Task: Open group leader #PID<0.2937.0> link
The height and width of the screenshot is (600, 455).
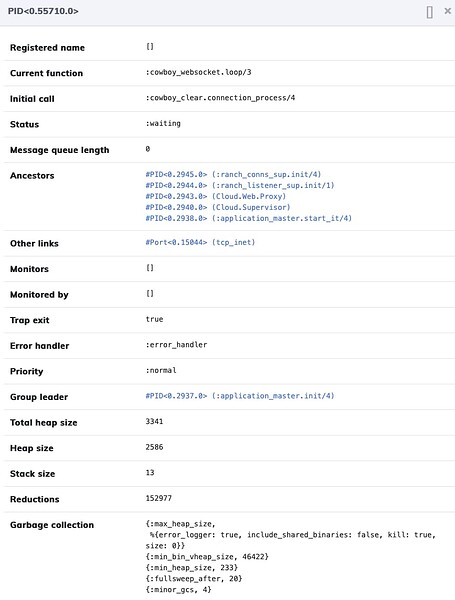Action: click(x=240, y=396)
